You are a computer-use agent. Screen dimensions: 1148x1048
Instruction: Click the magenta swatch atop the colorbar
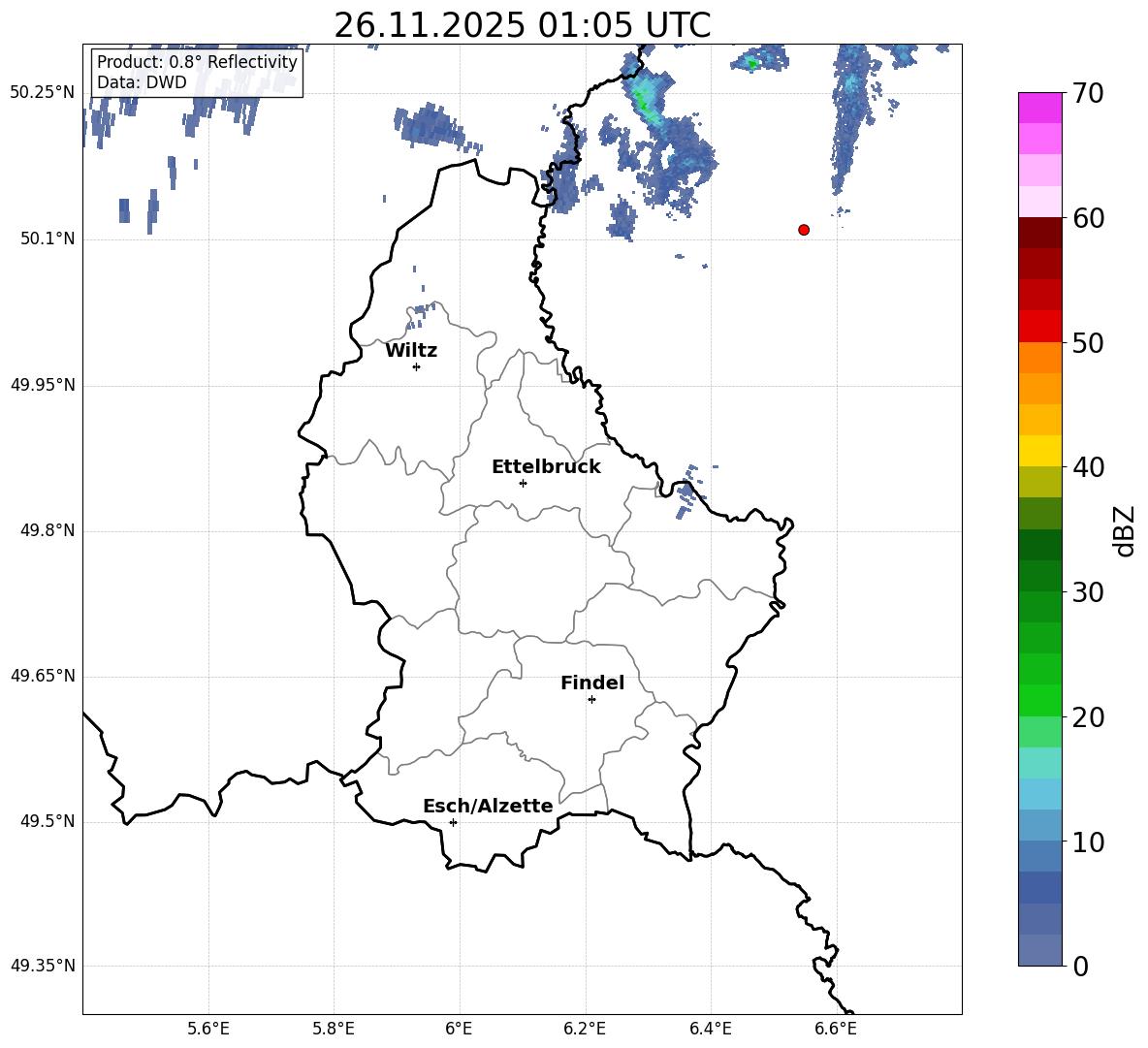point(1040,108)
